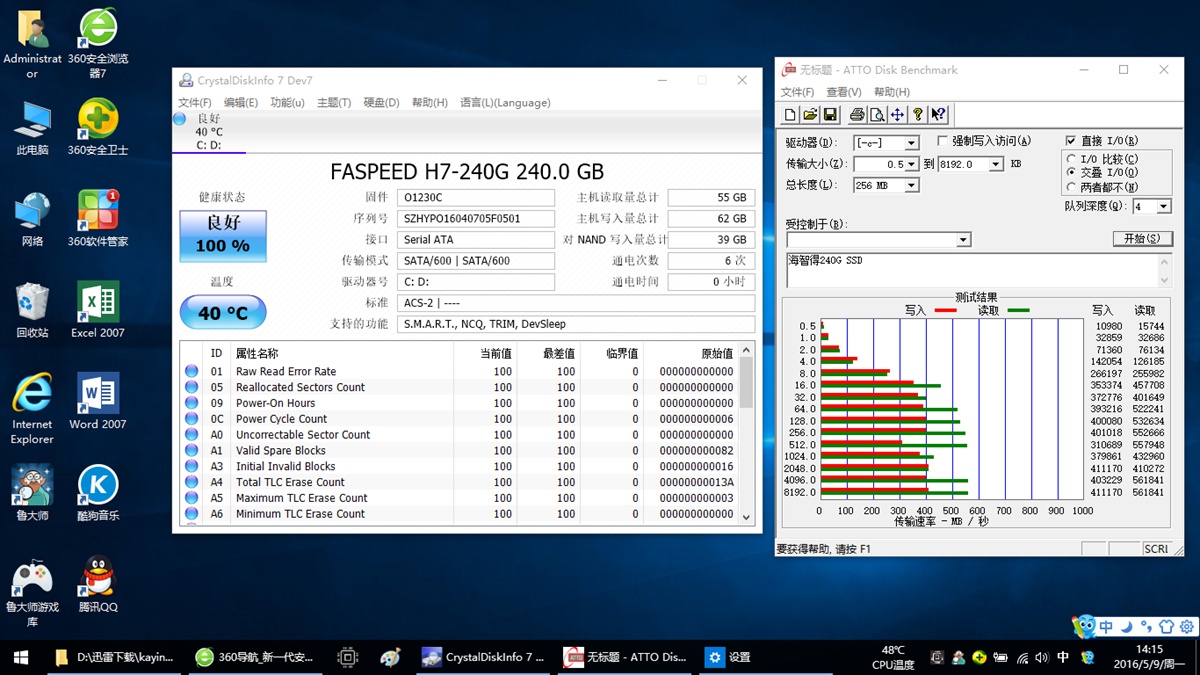Click the 良好 100% health status button

tap(223, 236)
